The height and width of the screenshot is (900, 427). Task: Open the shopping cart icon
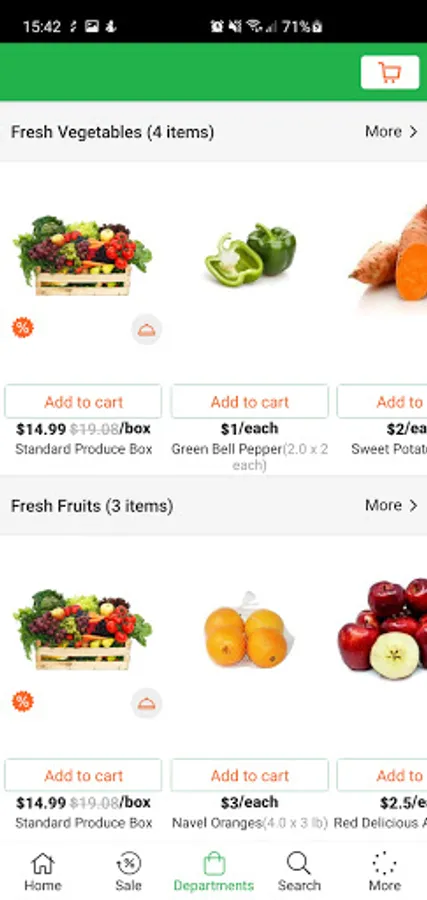[x=390, y=72]
